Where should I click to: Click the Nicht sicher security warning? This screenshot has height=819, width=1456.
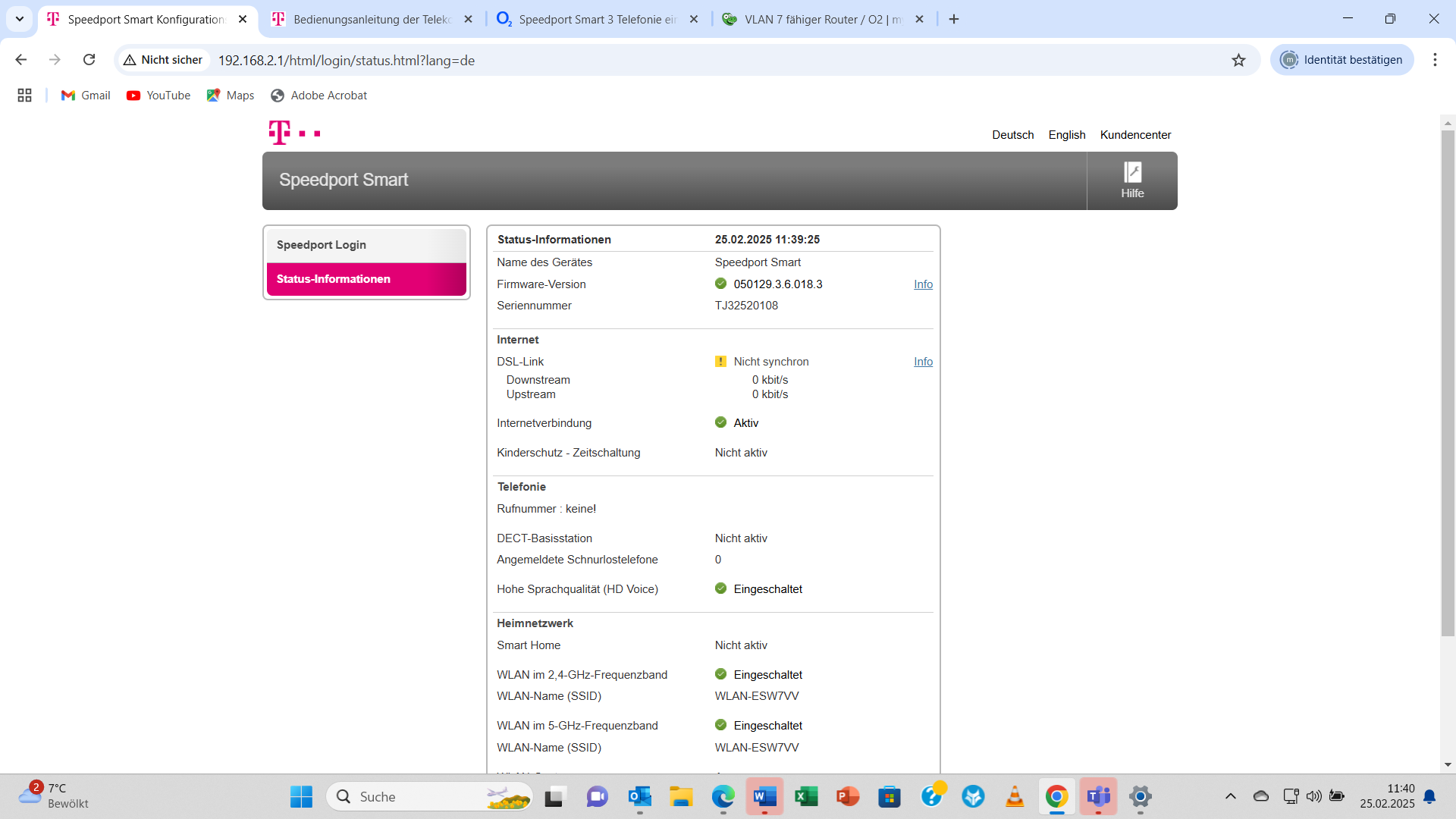coord(163,60)
